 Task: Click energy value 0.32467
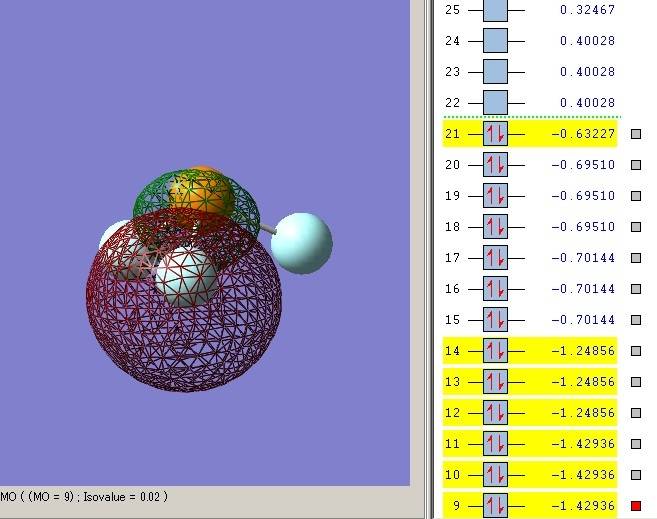tap(587, 10)
